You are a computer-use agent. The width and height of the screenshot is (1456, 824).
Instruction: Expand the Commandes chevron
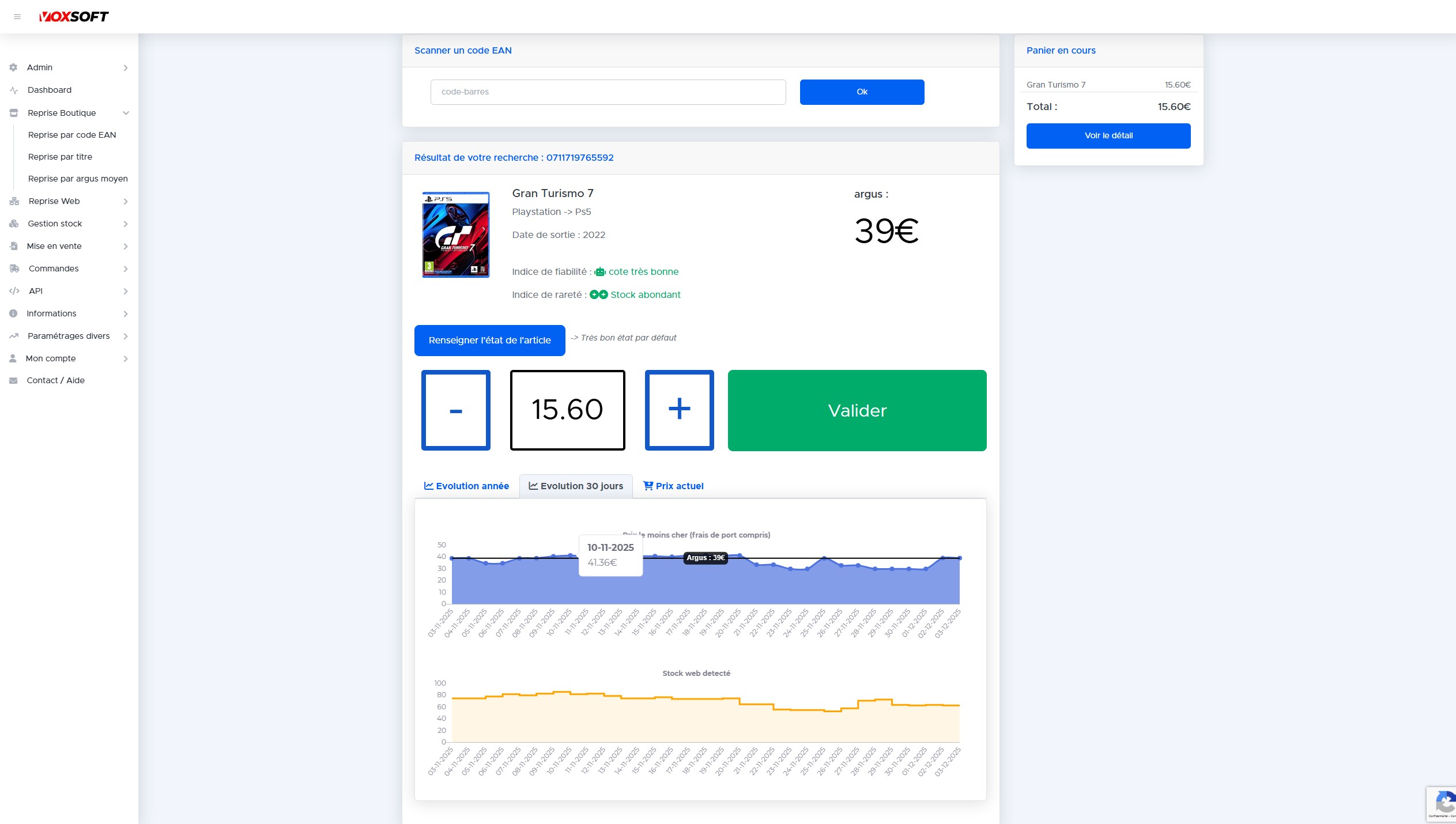tap(126, 269)
